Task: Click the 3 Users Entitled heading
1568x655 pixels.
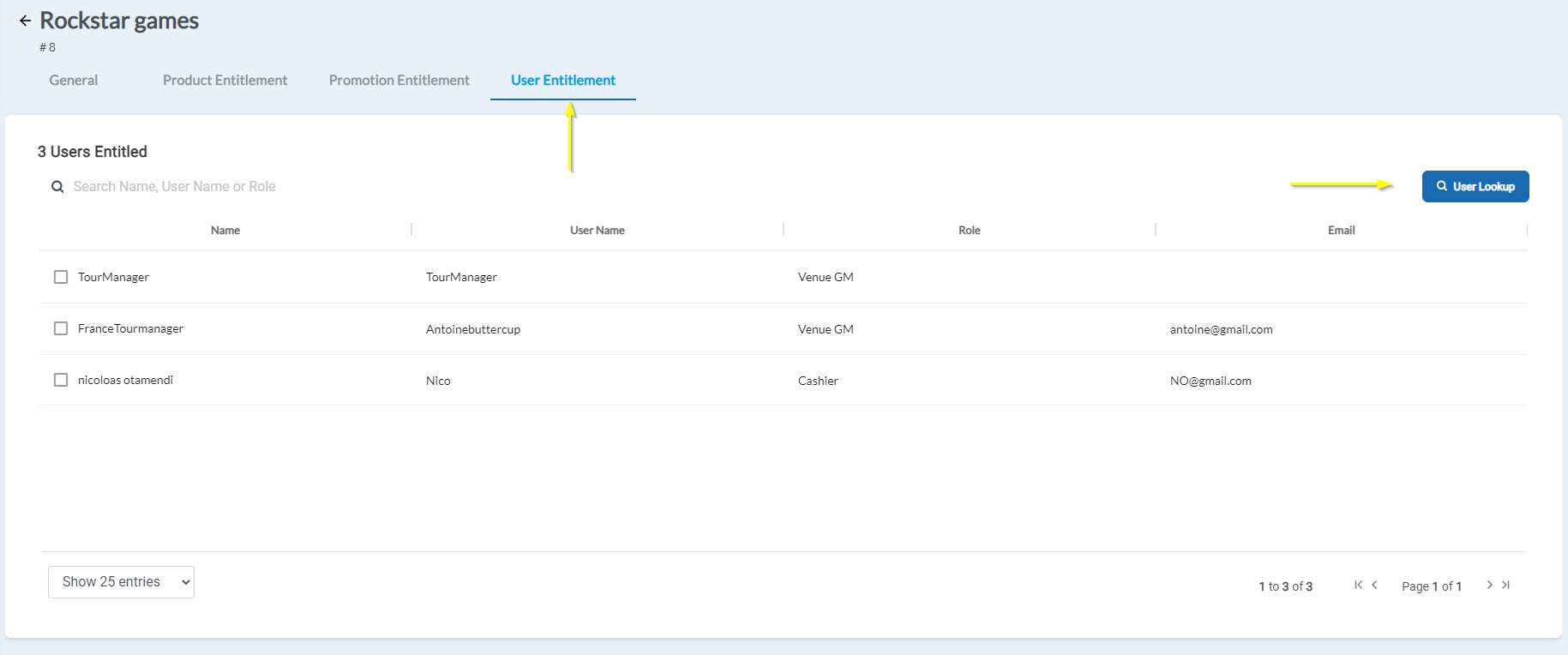Action: pos(93,152)
